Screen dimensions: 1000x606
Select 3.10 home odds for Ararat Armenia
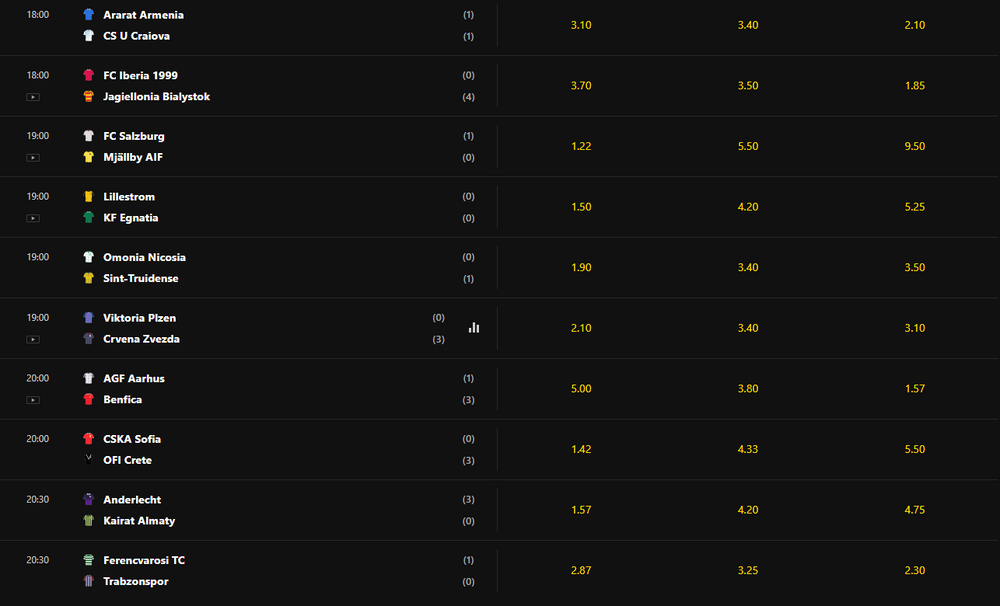[581, 25]
